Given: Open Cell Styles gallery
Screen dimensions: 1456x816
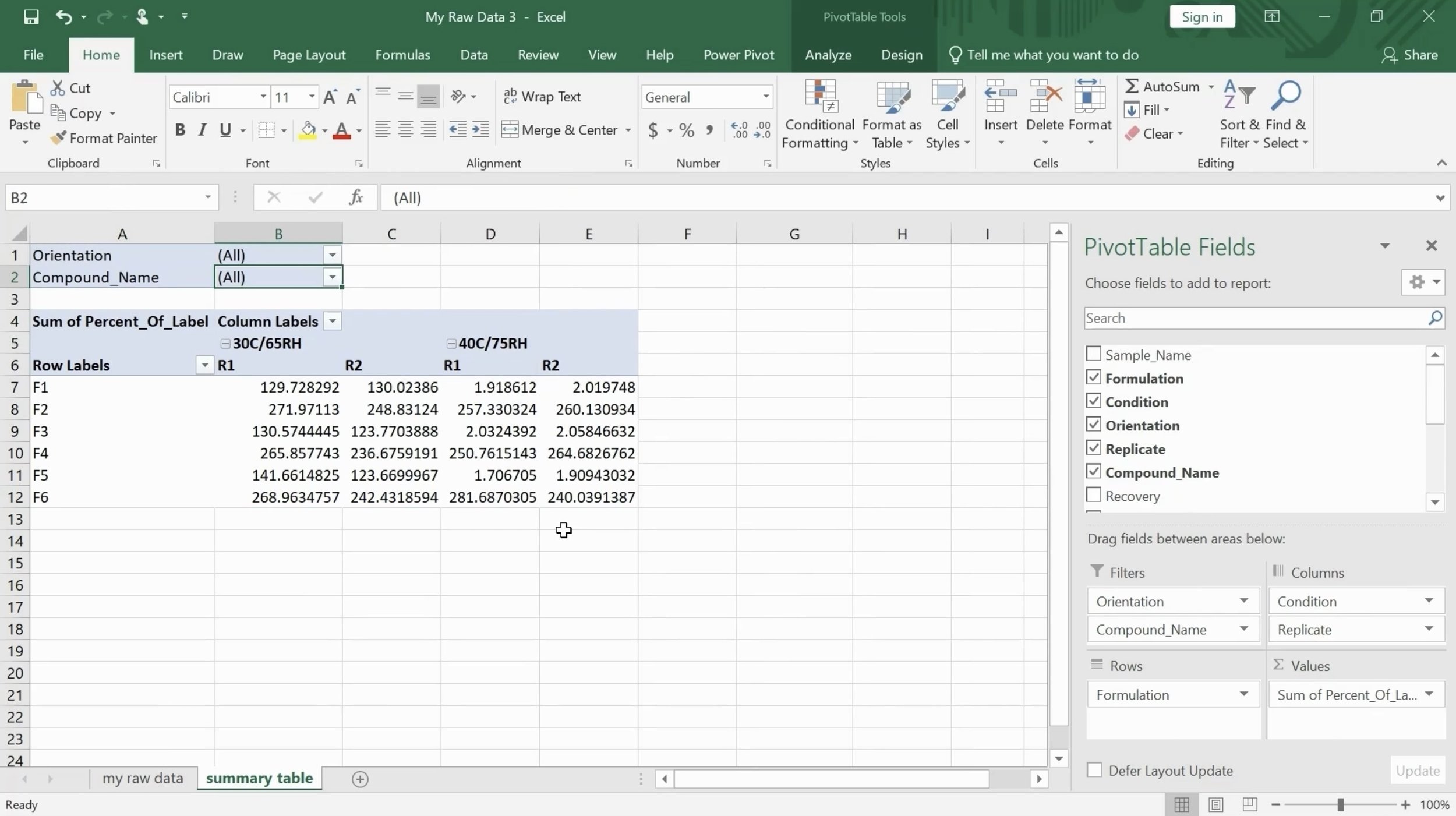Looking at the screenshot, I should tap(948, 114).
